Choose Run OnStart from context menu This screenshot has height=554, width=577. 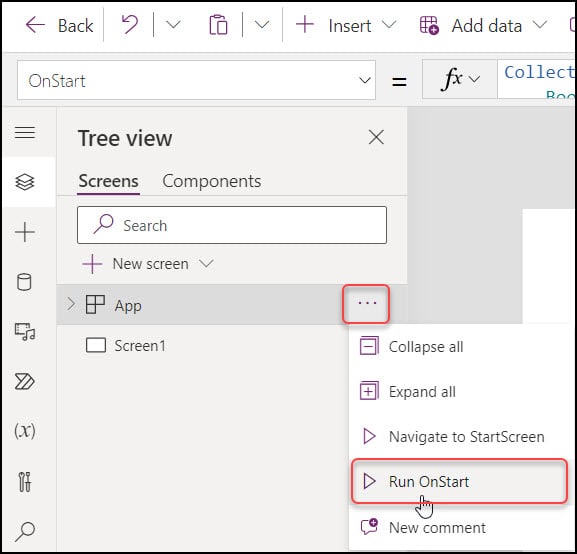(x=459, y=481)
